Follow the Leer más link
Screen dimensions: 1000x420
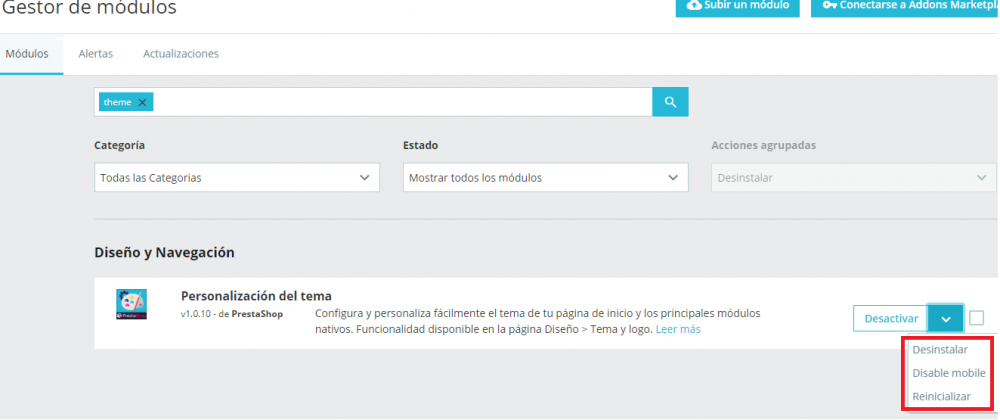tap(678, 329)
